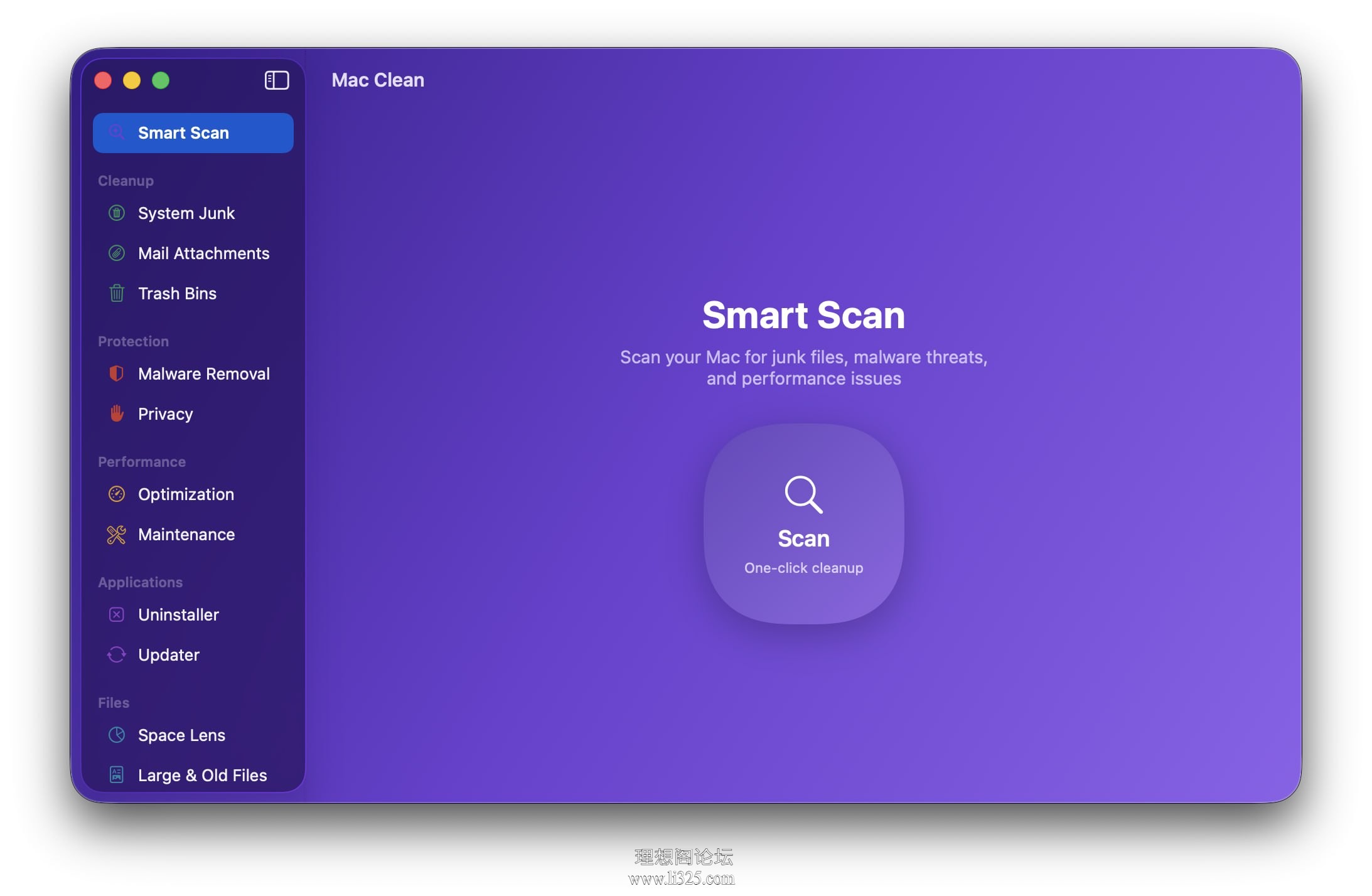Click the Mail Attachments paperclip icon
Screen dimensions: 1372x896
[117, 253]
